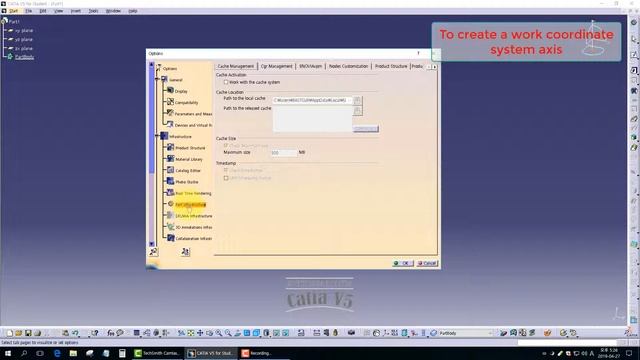Click the Maximum size input field
Screen dimensions: 640x360
tap(284, 153)
